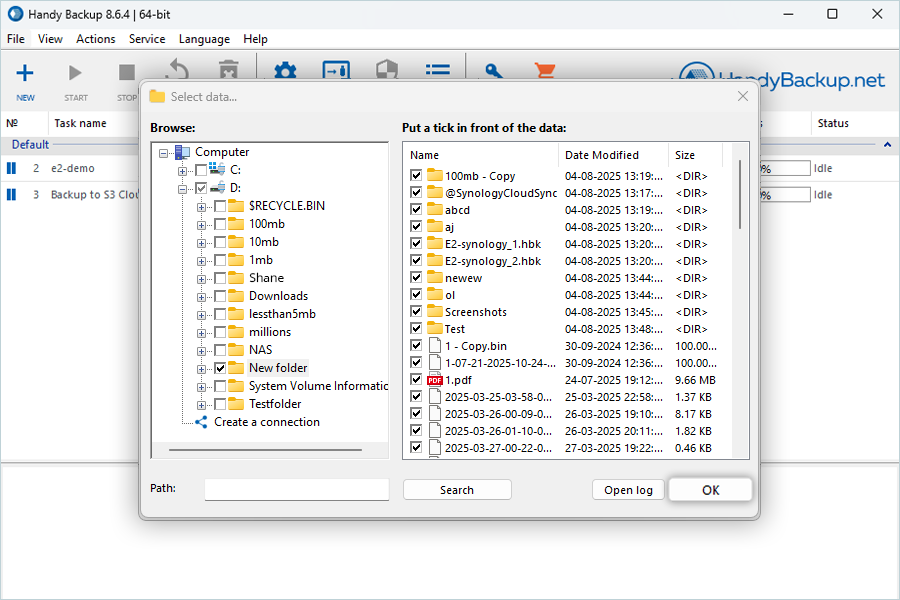Image resolution: width=900 pixels, height=600 pixels.
Task: Click the New task plus icon
Action: (x=25, y=73)
